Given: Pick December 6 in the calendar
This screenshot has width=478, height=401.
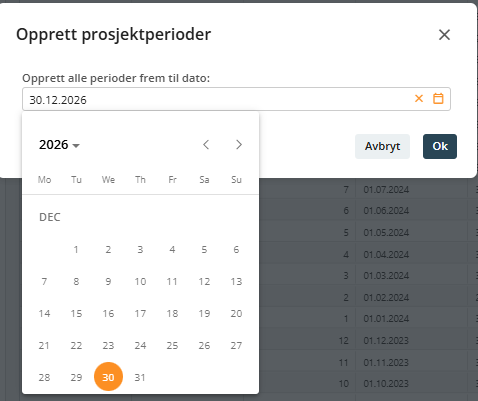Looking at the screenshot, I should pyautogui.click(x=236, y=249).
